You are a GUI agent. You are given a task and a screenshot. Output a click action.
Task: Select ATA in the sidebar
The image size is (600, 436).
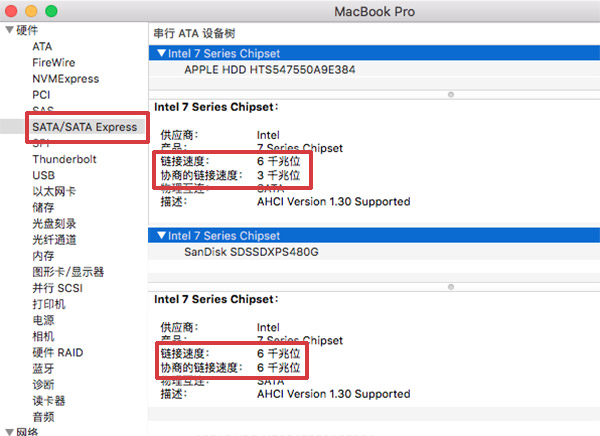click(x=42, y=47)
